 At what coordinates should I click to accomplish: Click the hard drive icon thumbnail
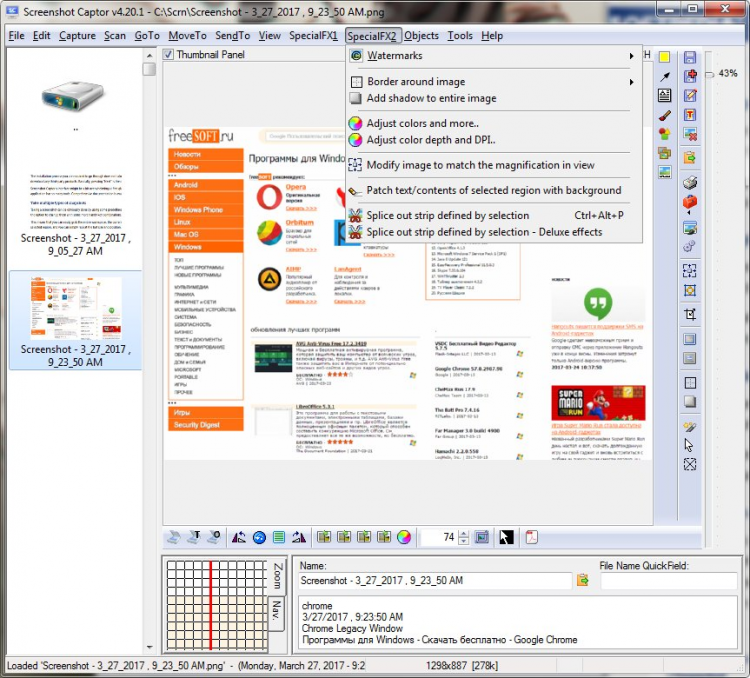click(73, 97)
